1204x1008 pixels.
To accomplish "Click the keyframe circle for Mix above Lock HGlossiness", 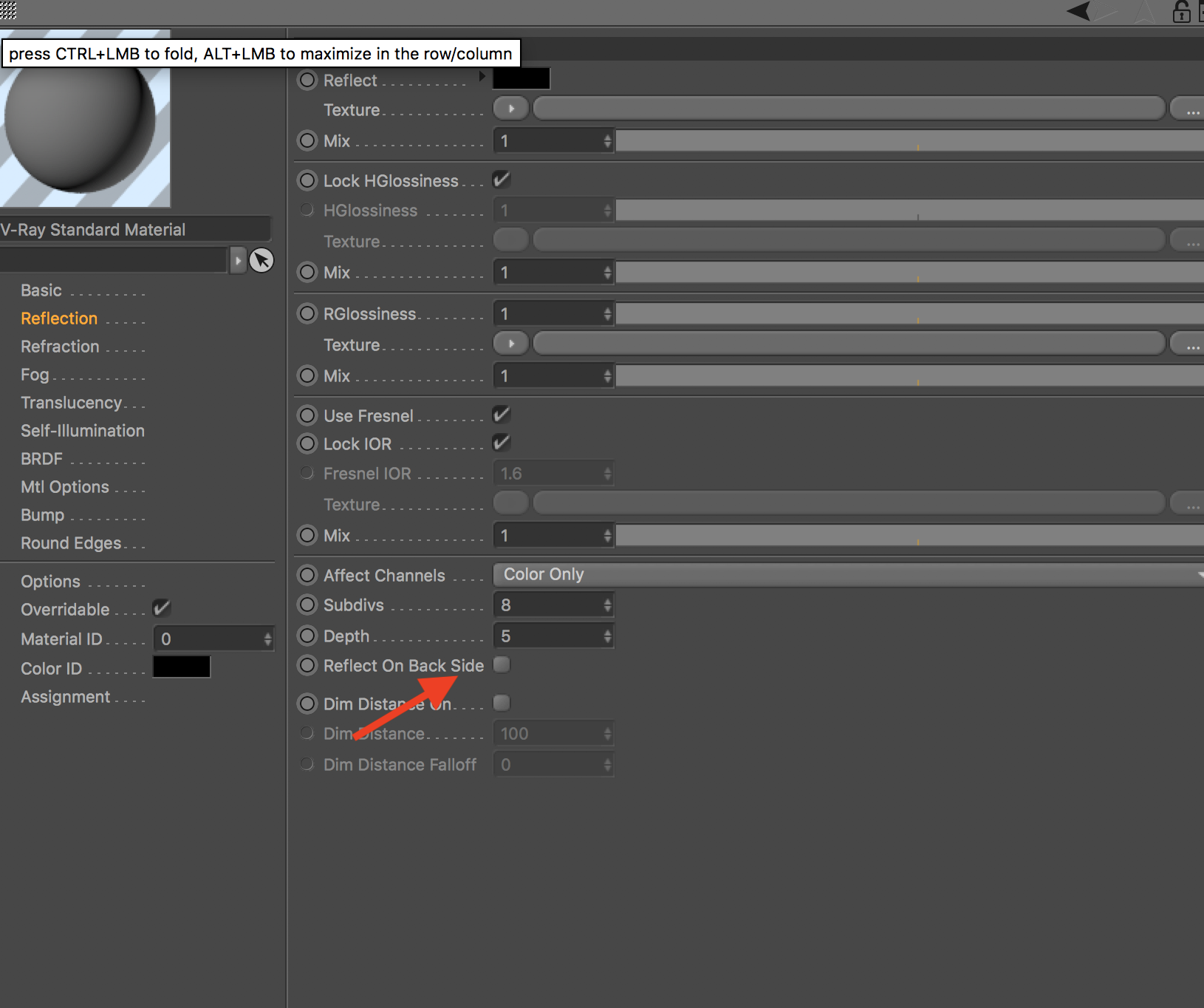I will (x=307, y=140).
